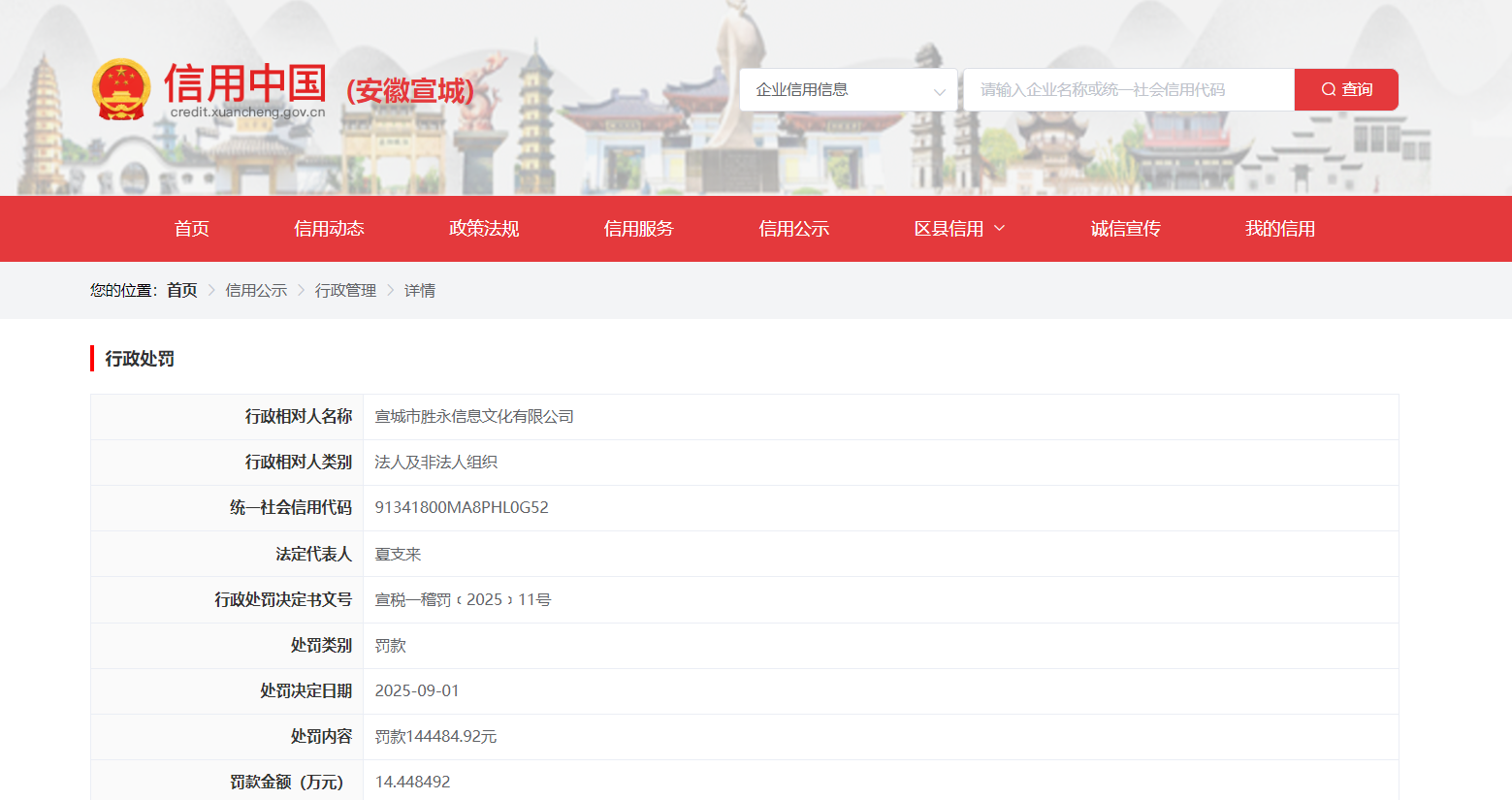Click the 行政管理 breadcrumb link

click(345, 290)
